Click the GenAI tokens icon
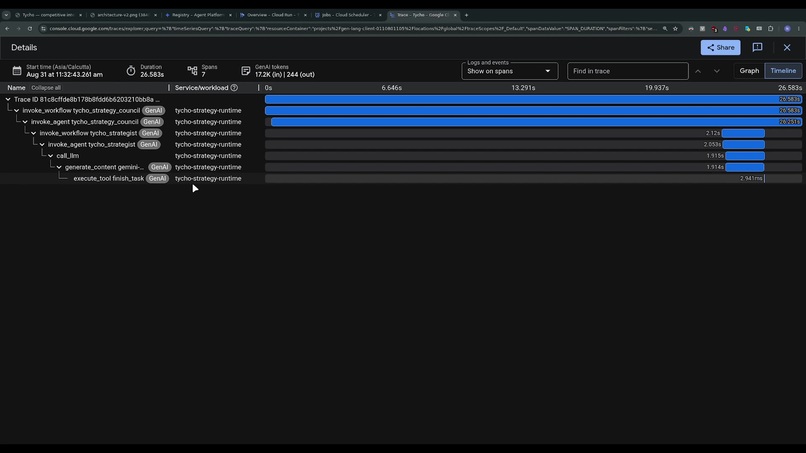The image size is (806, 453). [x=246, y=71]
